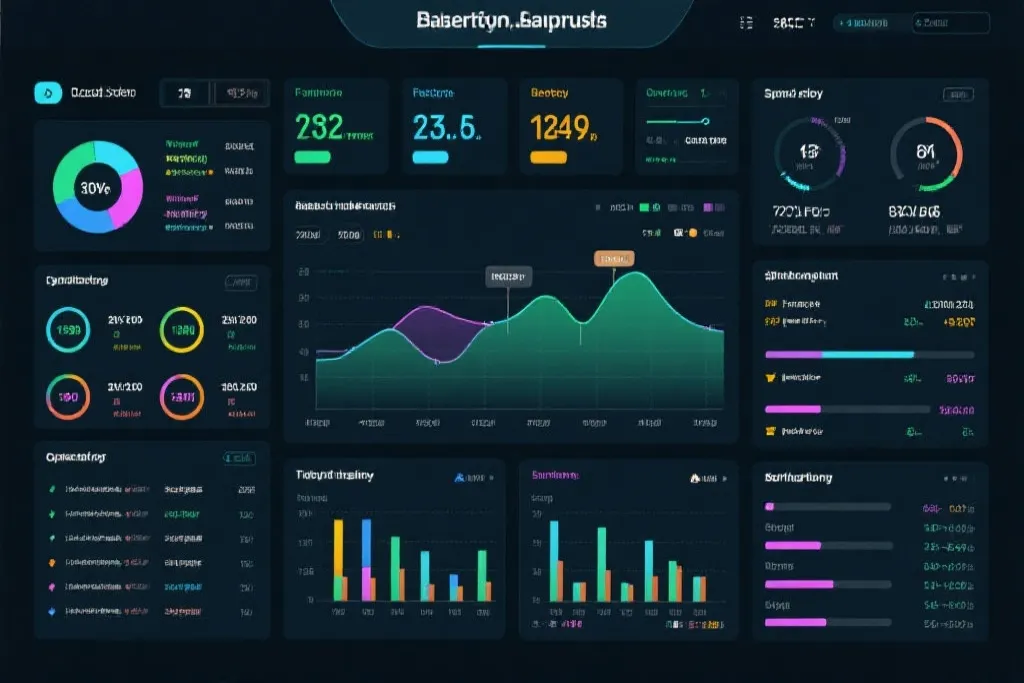This screenshot has height=683, width=1024.
Task: Toggle the small switch in the ring gauges panel header
Action: 240,283
